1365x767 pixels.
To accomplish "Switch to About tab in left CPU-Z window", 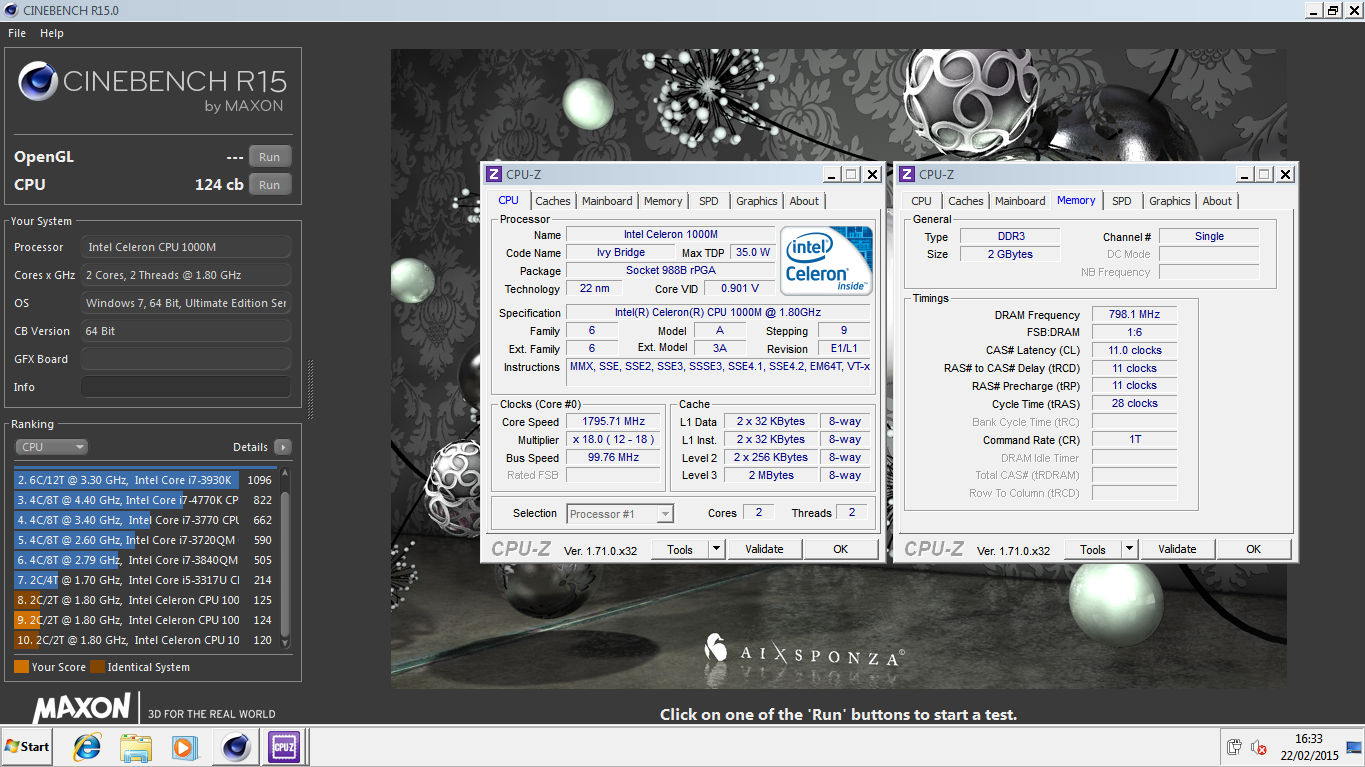I will click(804, 201).
